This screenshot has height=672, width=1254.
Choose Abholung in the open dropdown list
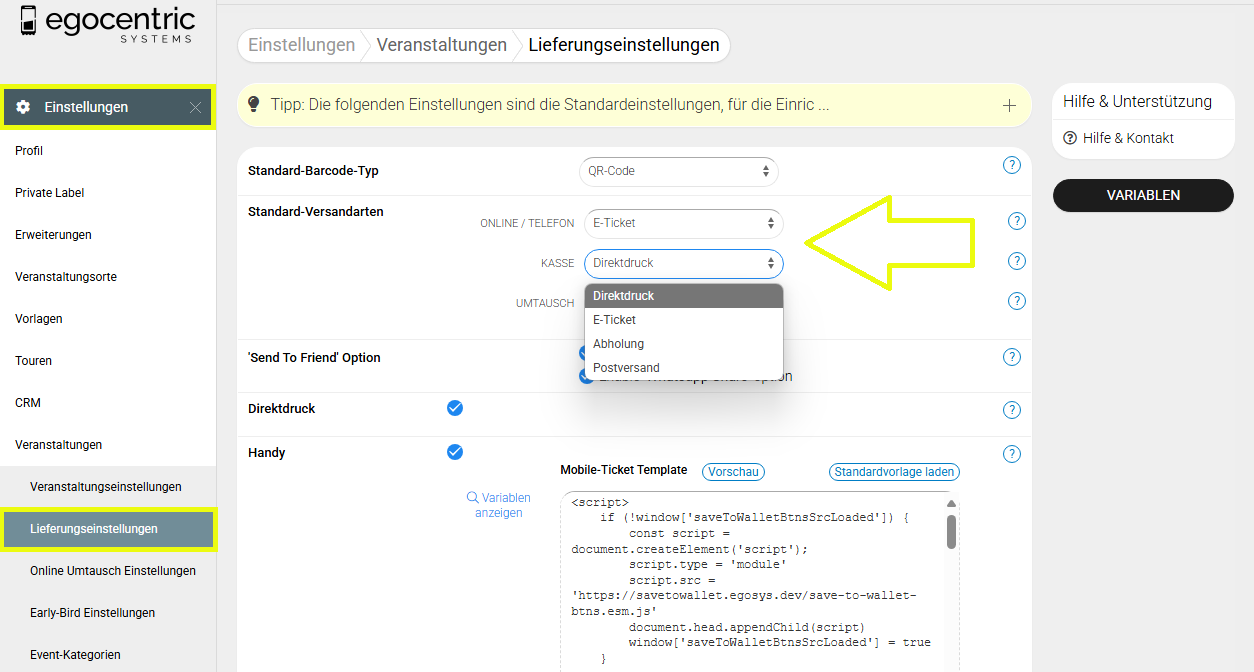pyautogui.click(x=618, y=344)
